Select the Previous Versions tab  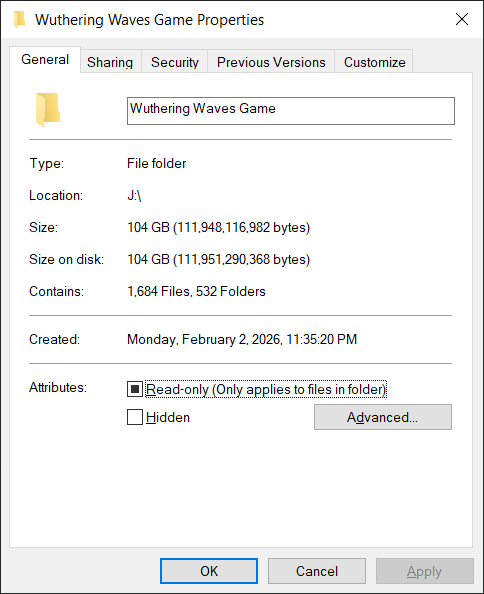pos(271,62)
